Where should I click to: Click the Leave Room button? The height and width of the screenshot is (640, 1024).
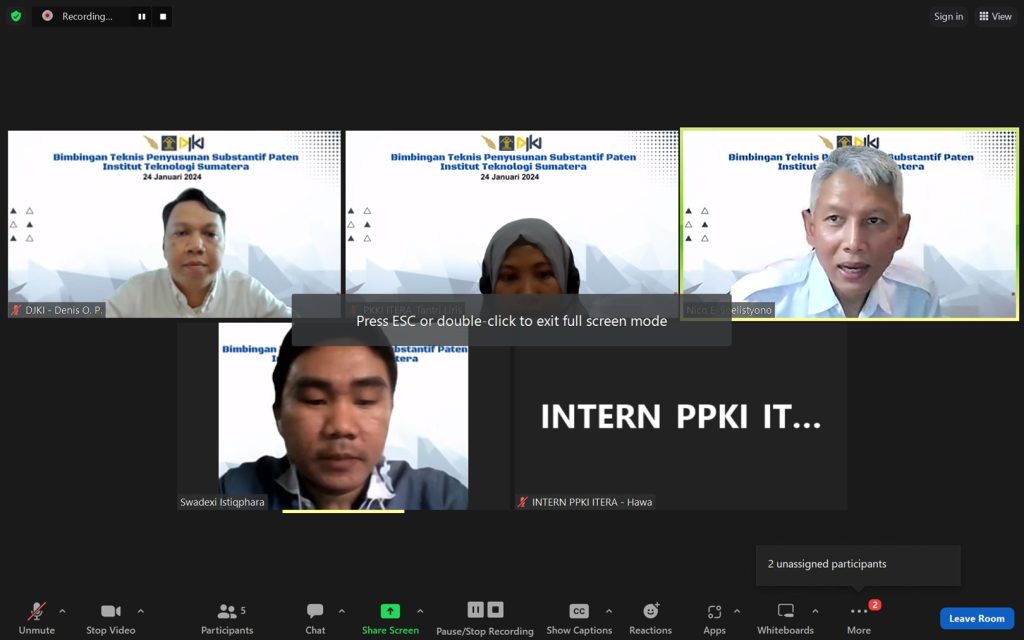[x=977, y=618]
